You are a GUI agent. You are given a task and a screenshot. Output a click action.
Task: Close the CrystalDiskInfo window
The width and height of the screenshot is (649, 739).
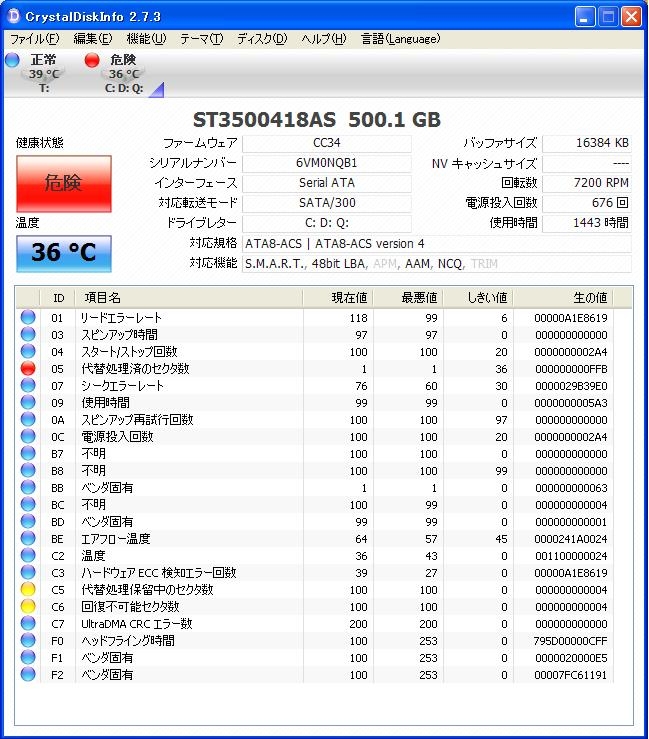[x=631, y=17]
